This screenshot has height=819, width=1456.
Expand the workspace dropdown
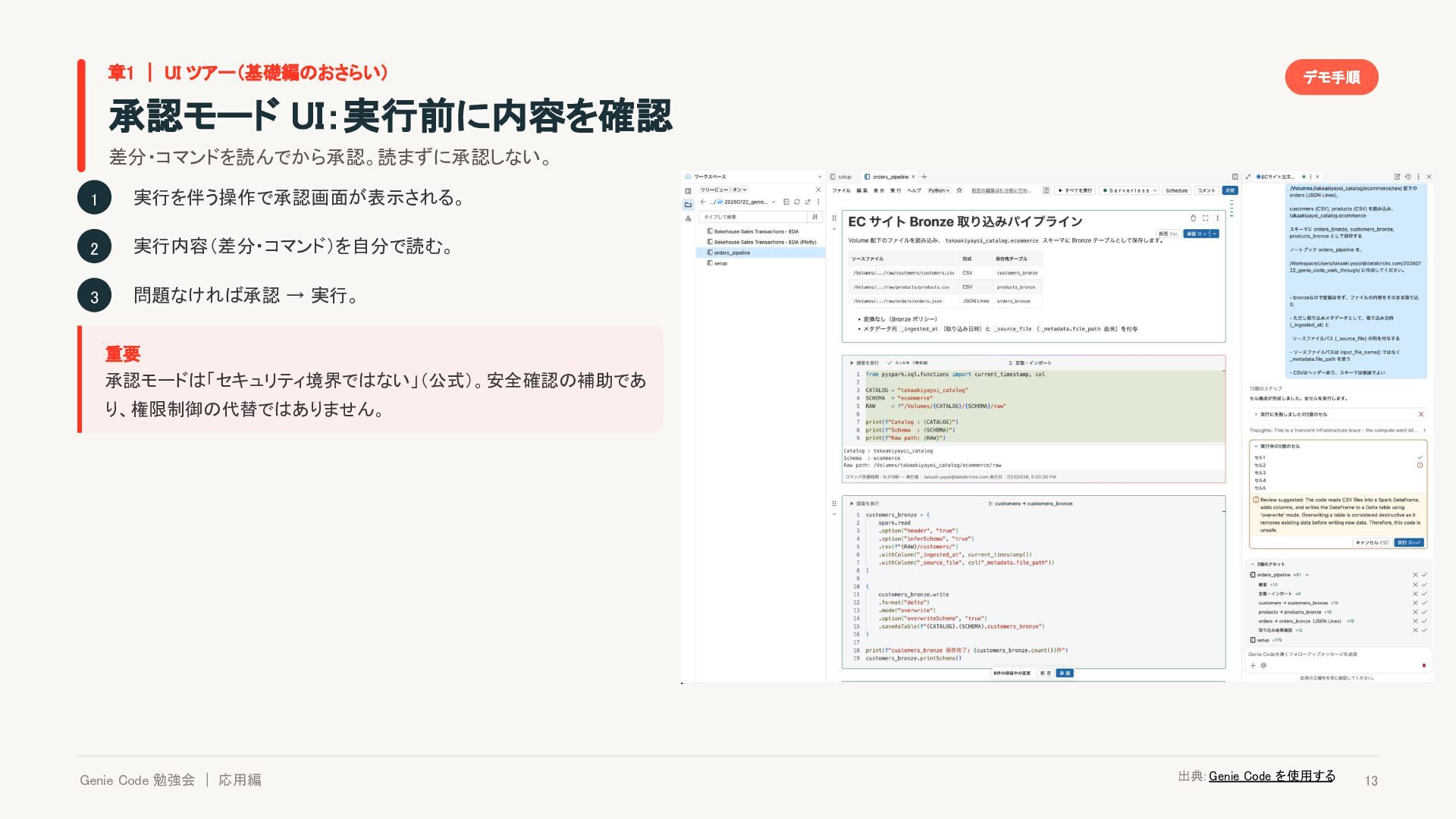(x=820, y=177)
